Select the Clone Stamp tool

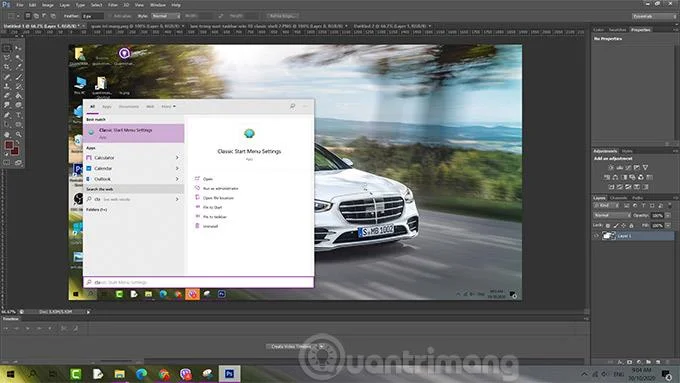(x=7, y=86)
